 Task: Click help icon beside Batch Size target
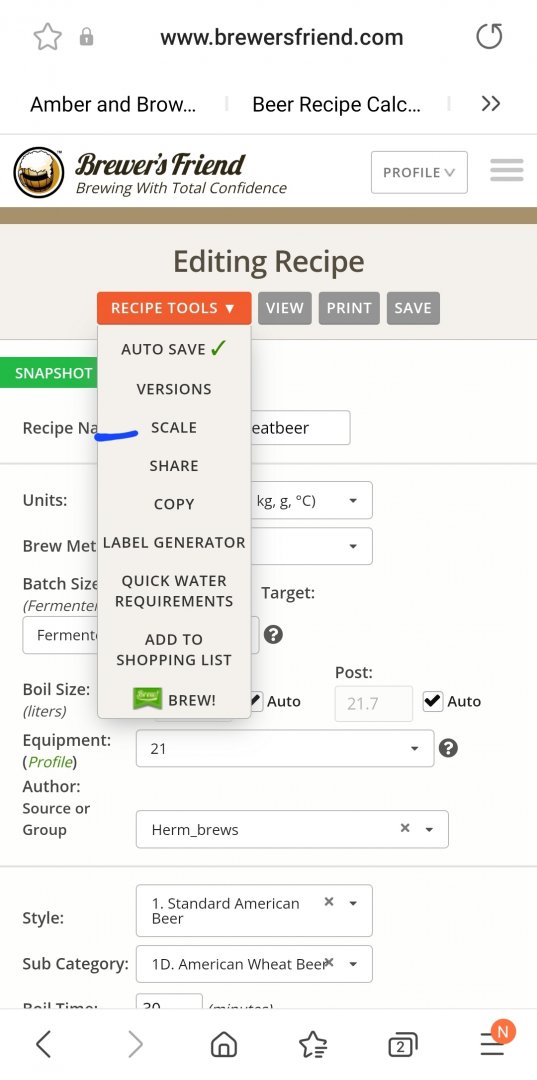(273, 634)
